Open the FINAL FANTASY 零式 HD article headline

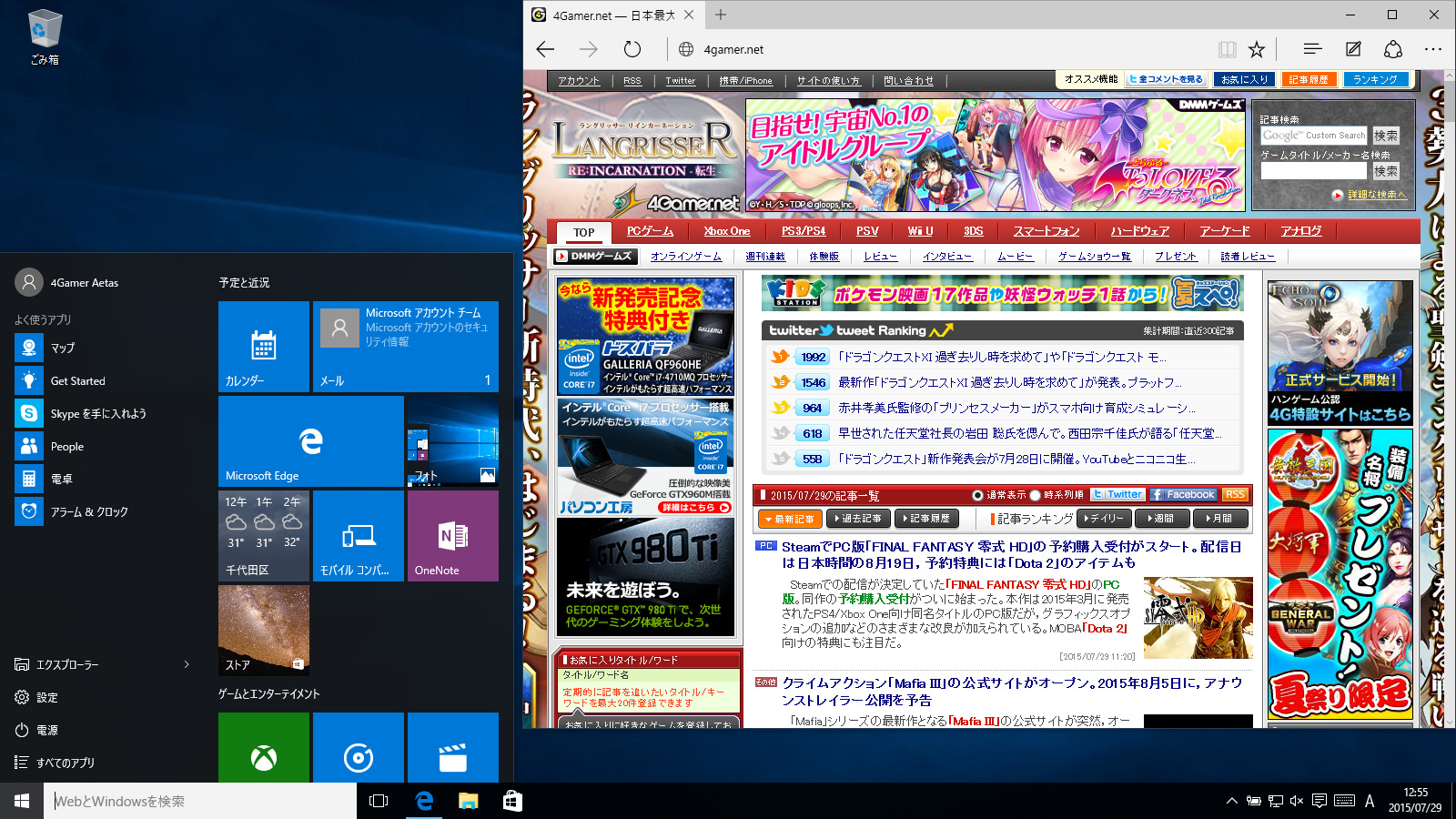[1012, 554]
